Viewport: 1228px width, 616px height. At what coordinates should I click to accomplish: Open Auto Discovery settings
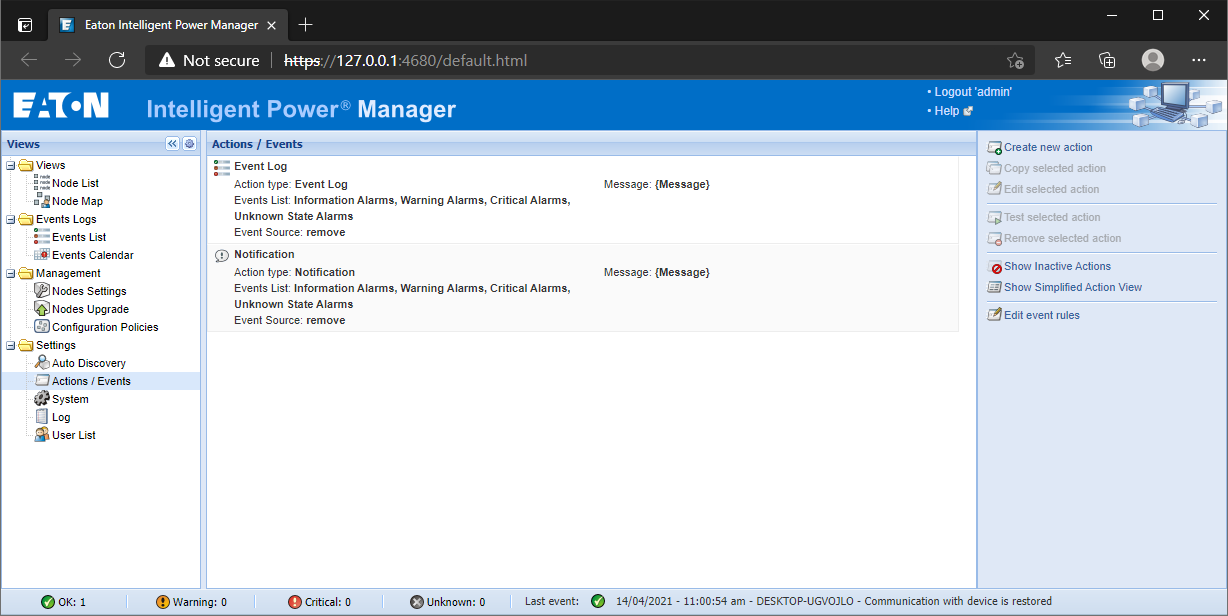point(89,363)
